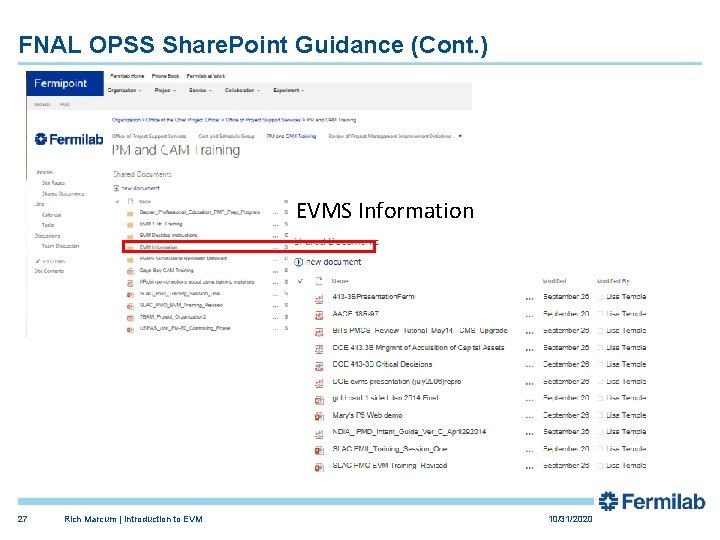Click the file type column icon in EVMS Information header
720x540 pixels.
tap(319, 281)
